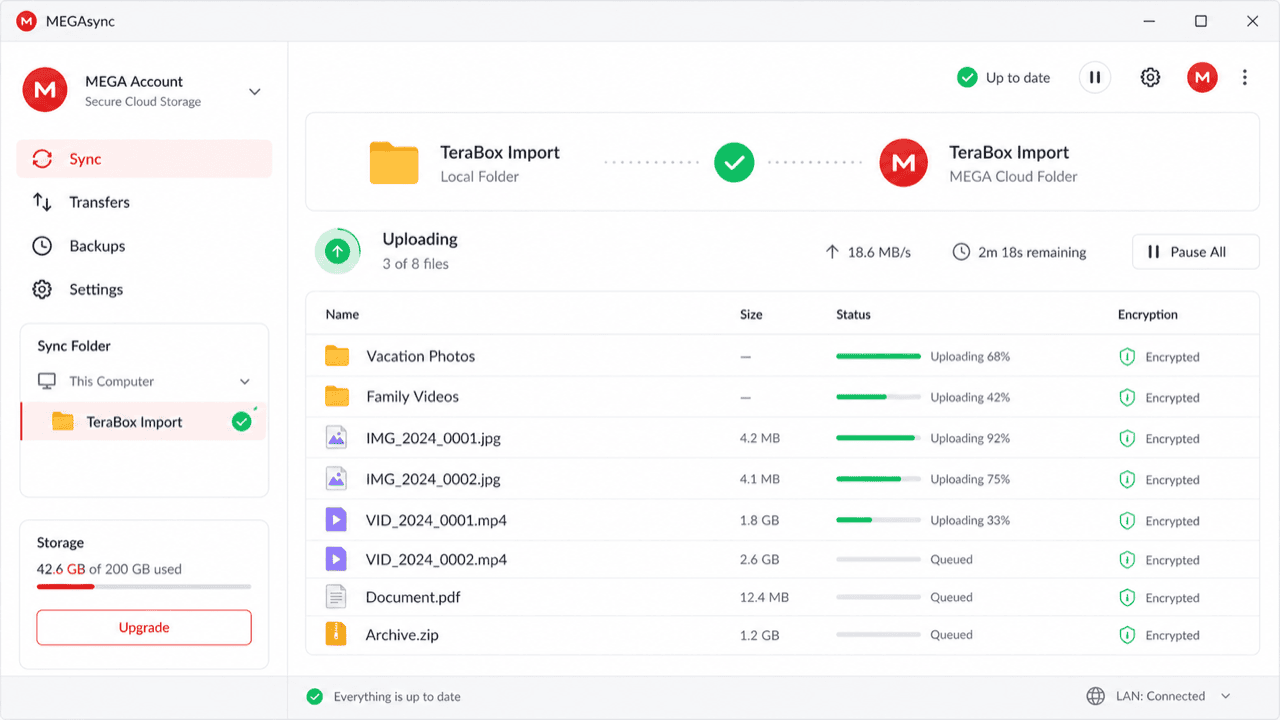The height and width of the screenshot is (720, 1280).
Task: Click the 2m 18s remaining indicator
Action: pyautogui.click(x=1019, y=252)
